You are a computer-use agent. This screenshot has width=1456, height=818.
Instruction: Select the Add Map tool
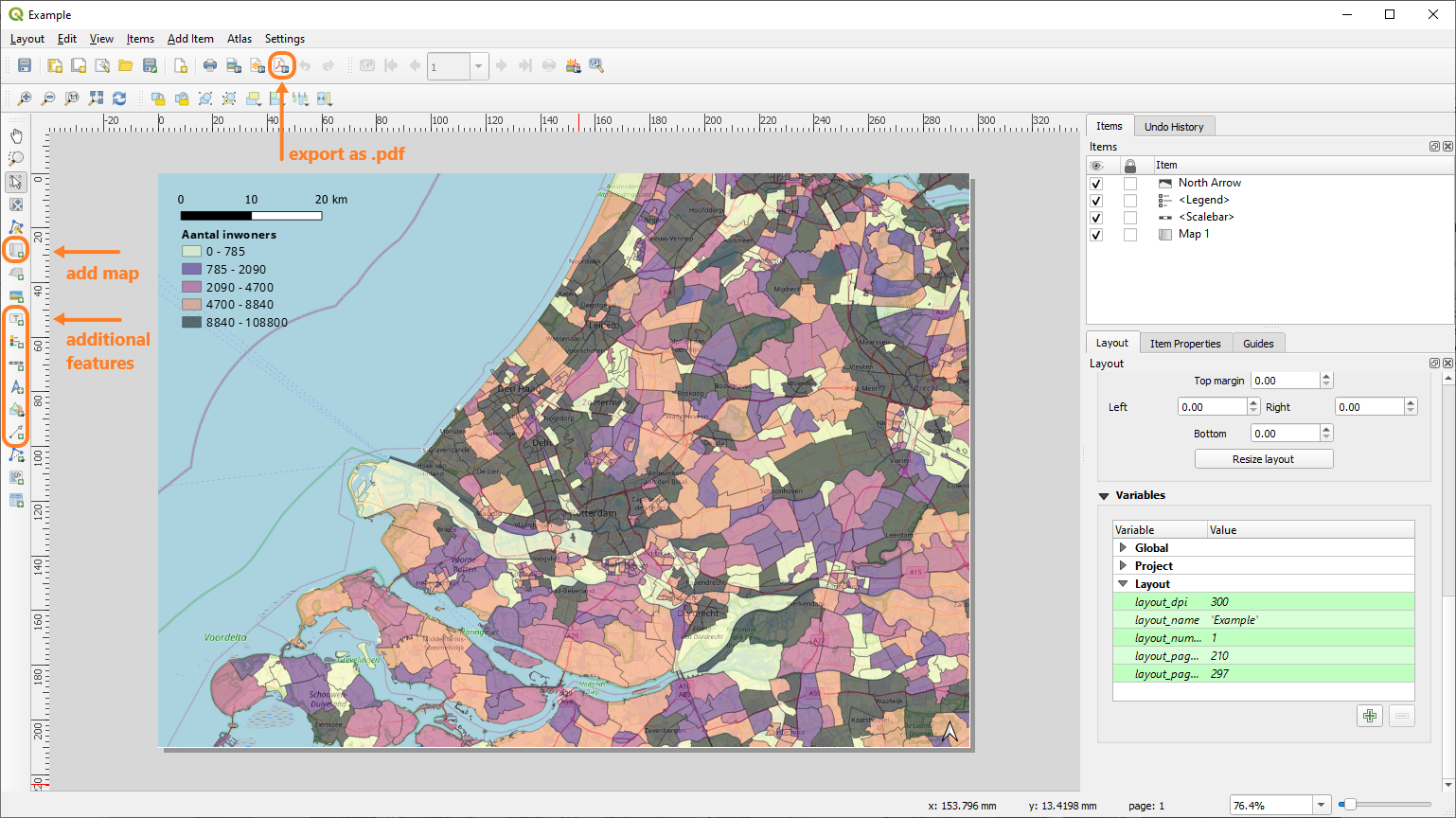(x=16, y=249)
